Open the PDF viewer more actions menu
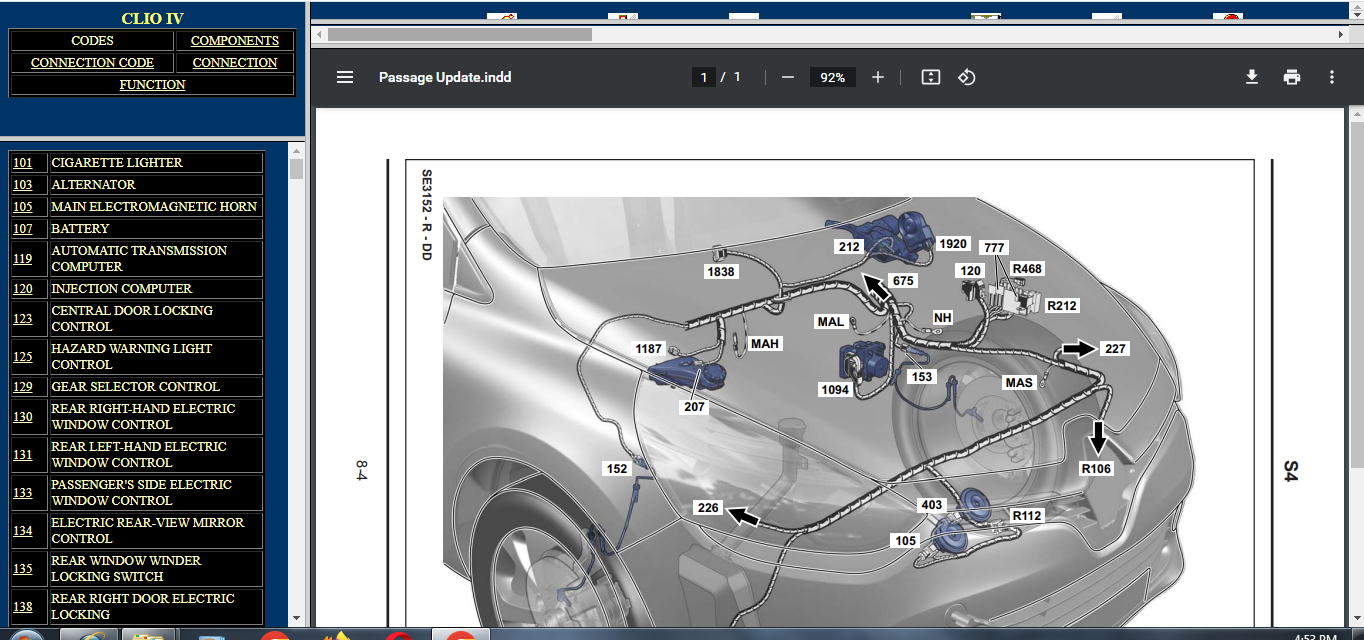This screenshot has width=1364, height=640. [x=1332, y=77]
